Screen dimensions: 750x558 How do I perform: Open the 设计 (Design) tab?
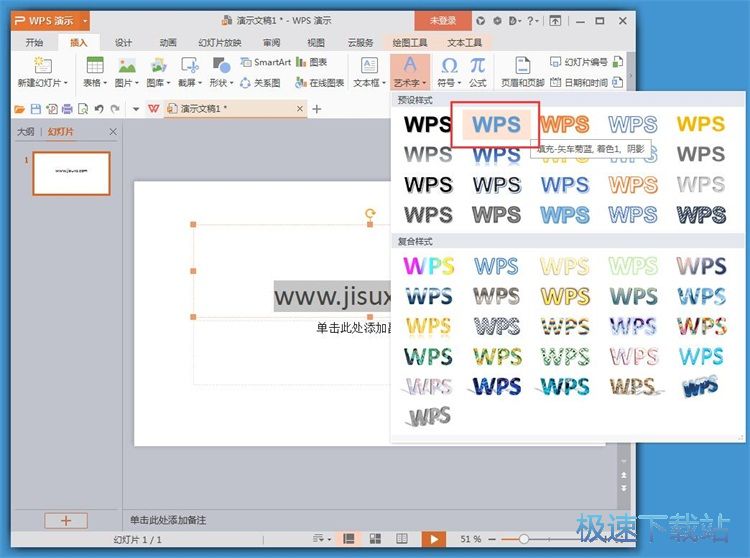tap(123, 43)
